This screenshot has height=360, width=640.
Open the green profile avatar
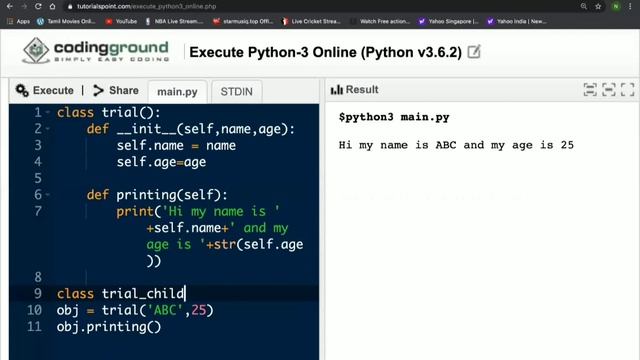coord(616,7)
